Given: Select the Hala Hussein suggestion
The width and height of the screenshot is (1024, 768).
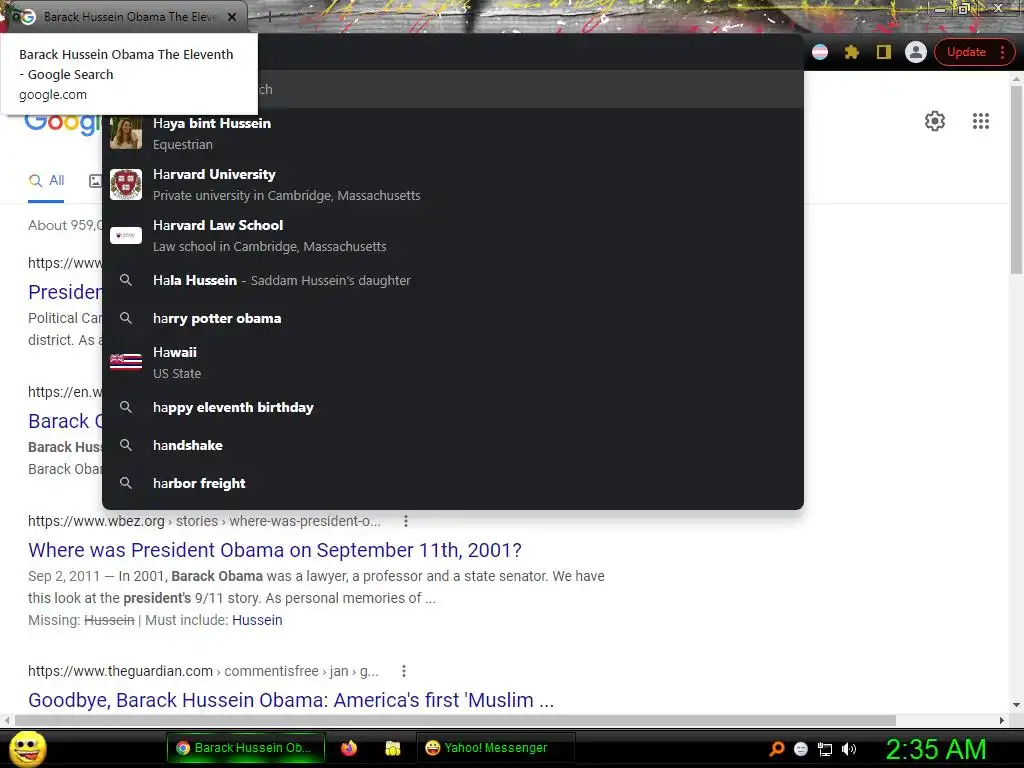Looking at the screenshot, I should [453, 280].
